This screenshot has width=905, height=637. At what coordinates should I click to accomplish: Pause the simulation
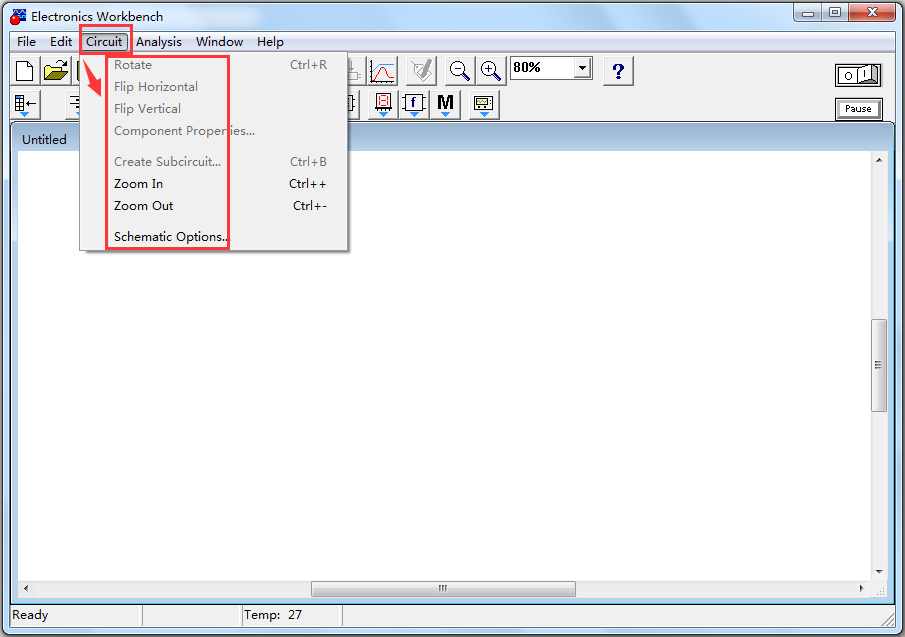[x=858, y=108]
